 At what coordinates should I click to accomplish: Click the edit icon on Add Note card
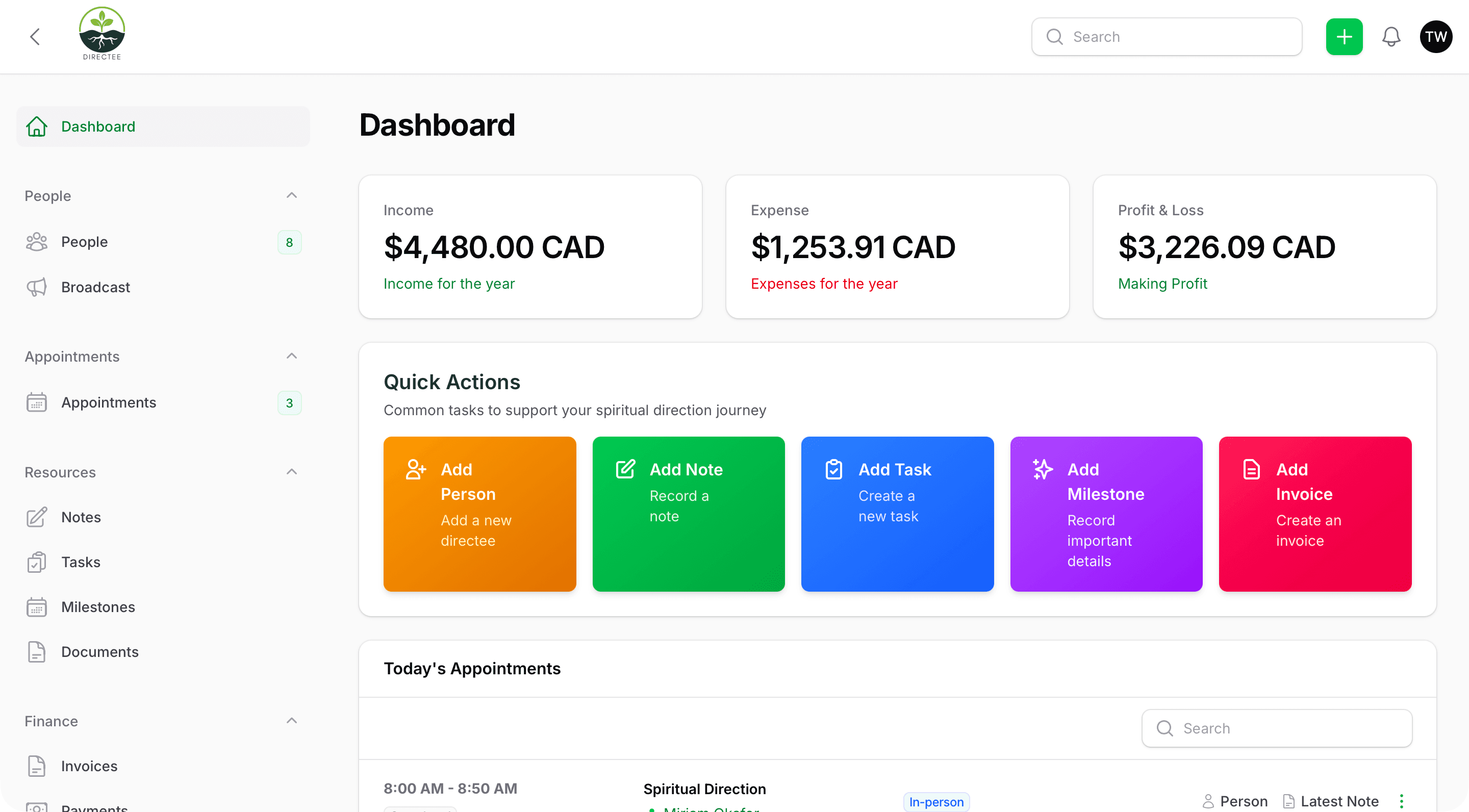(x=625, y=470)
